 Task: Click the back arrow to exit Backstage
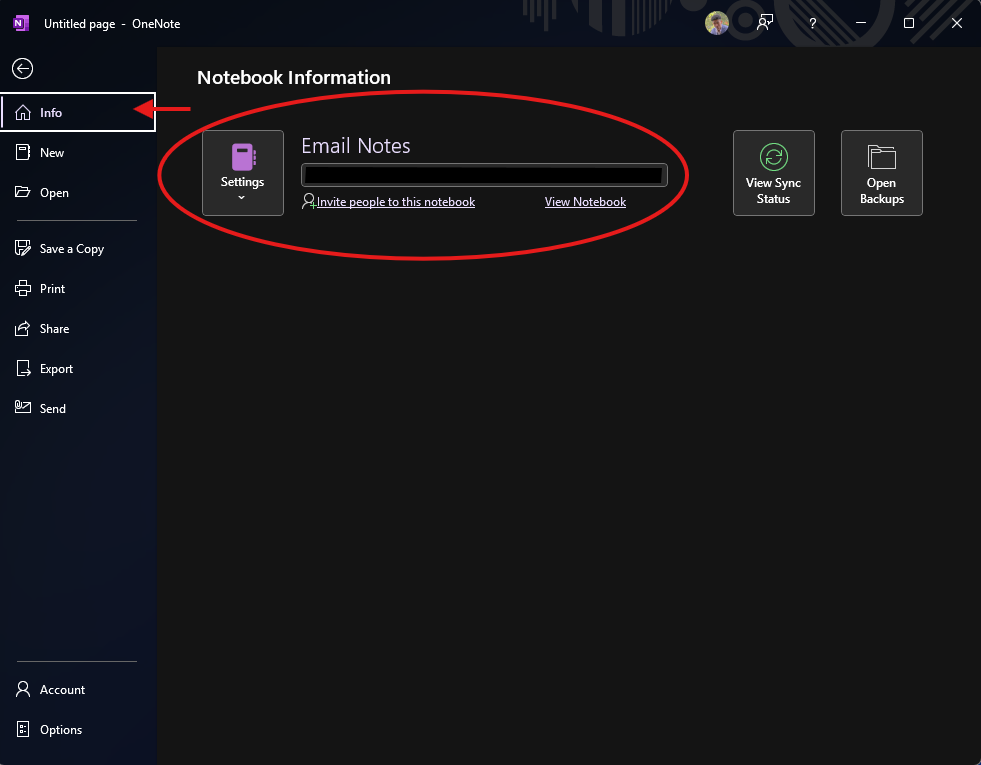tap(22, 68)
